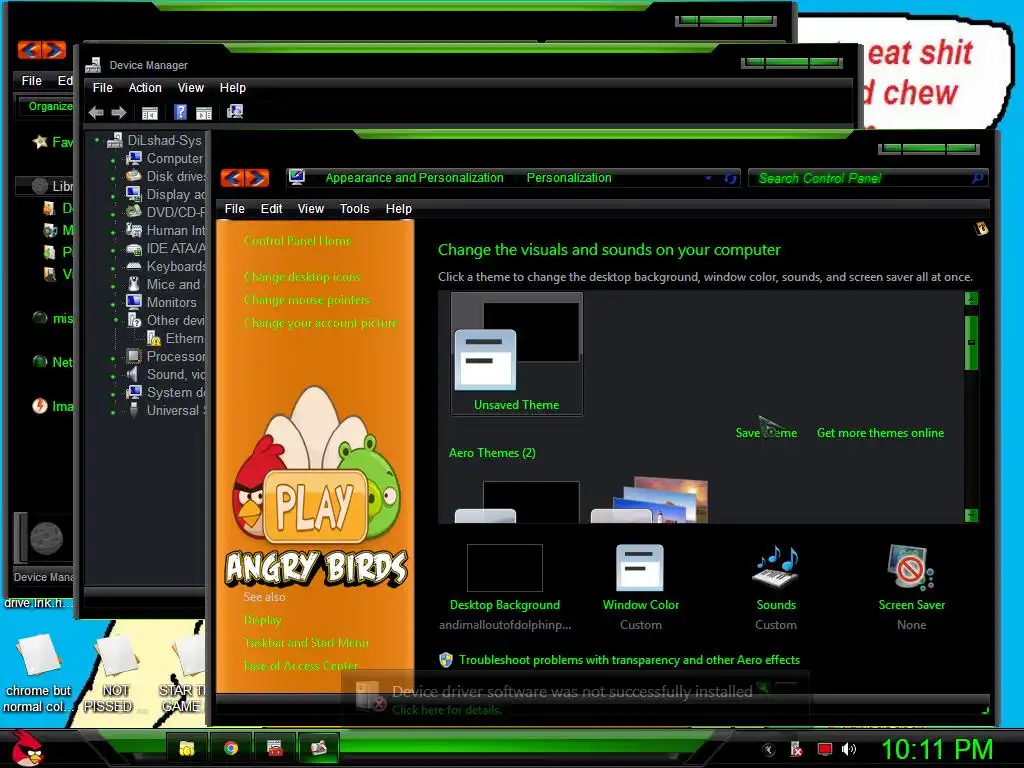Open Chrome from the taskbar

click(231, 748)
